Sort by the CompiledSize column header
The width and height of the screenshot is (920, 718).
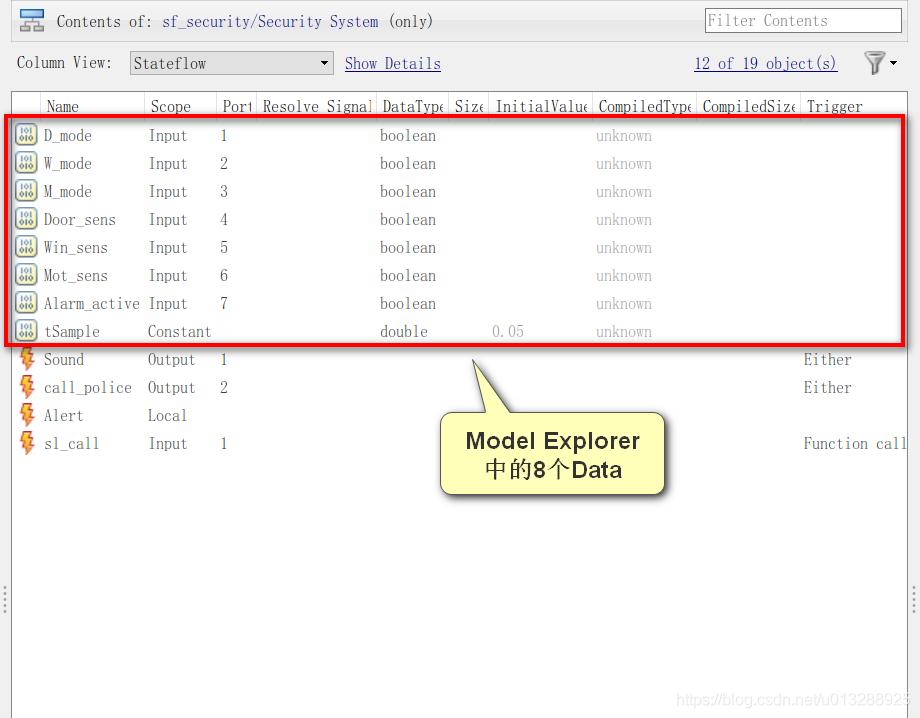[x=749, y=106]
